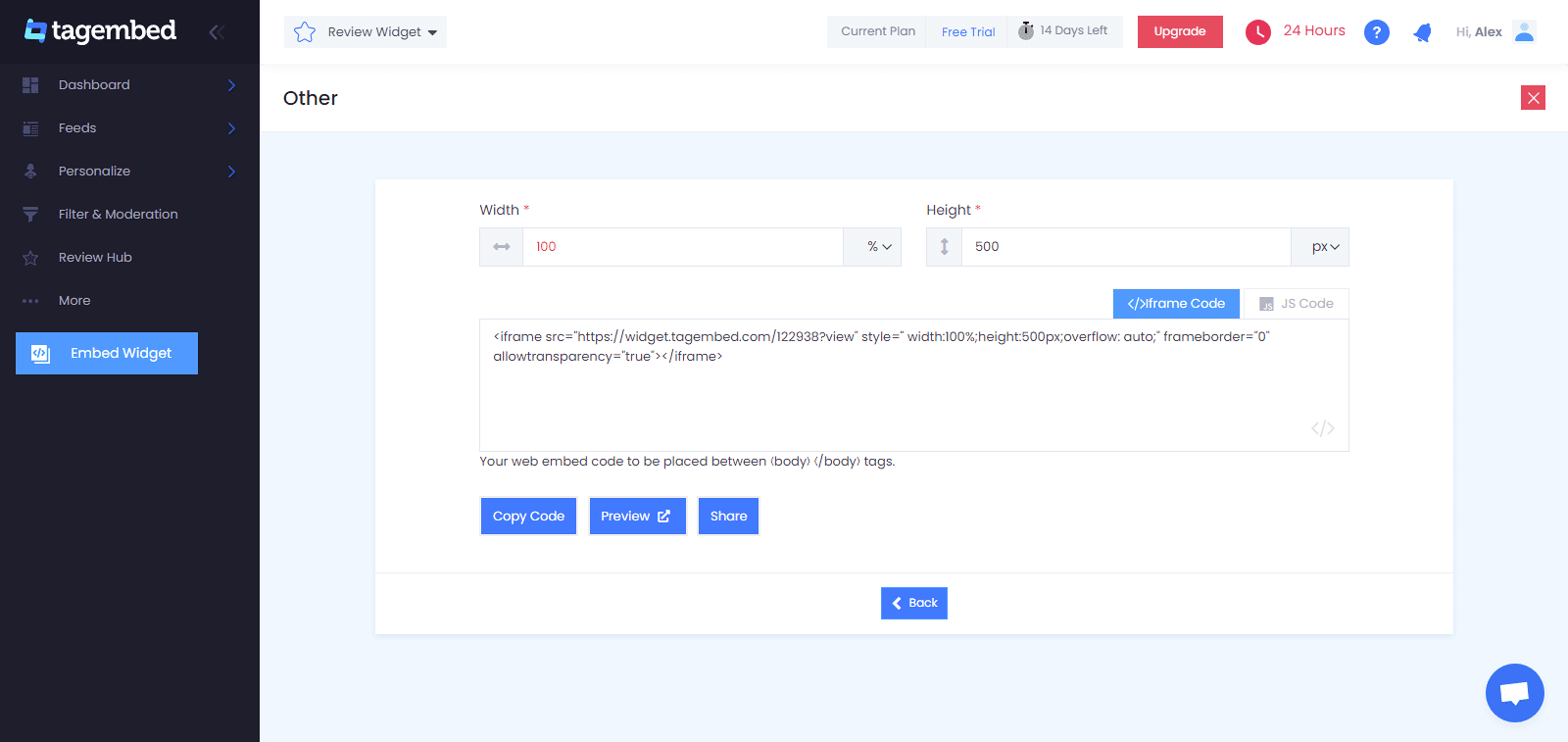Click the Upgrade button
This screenshot has width=1568, height=742.
1179,31
